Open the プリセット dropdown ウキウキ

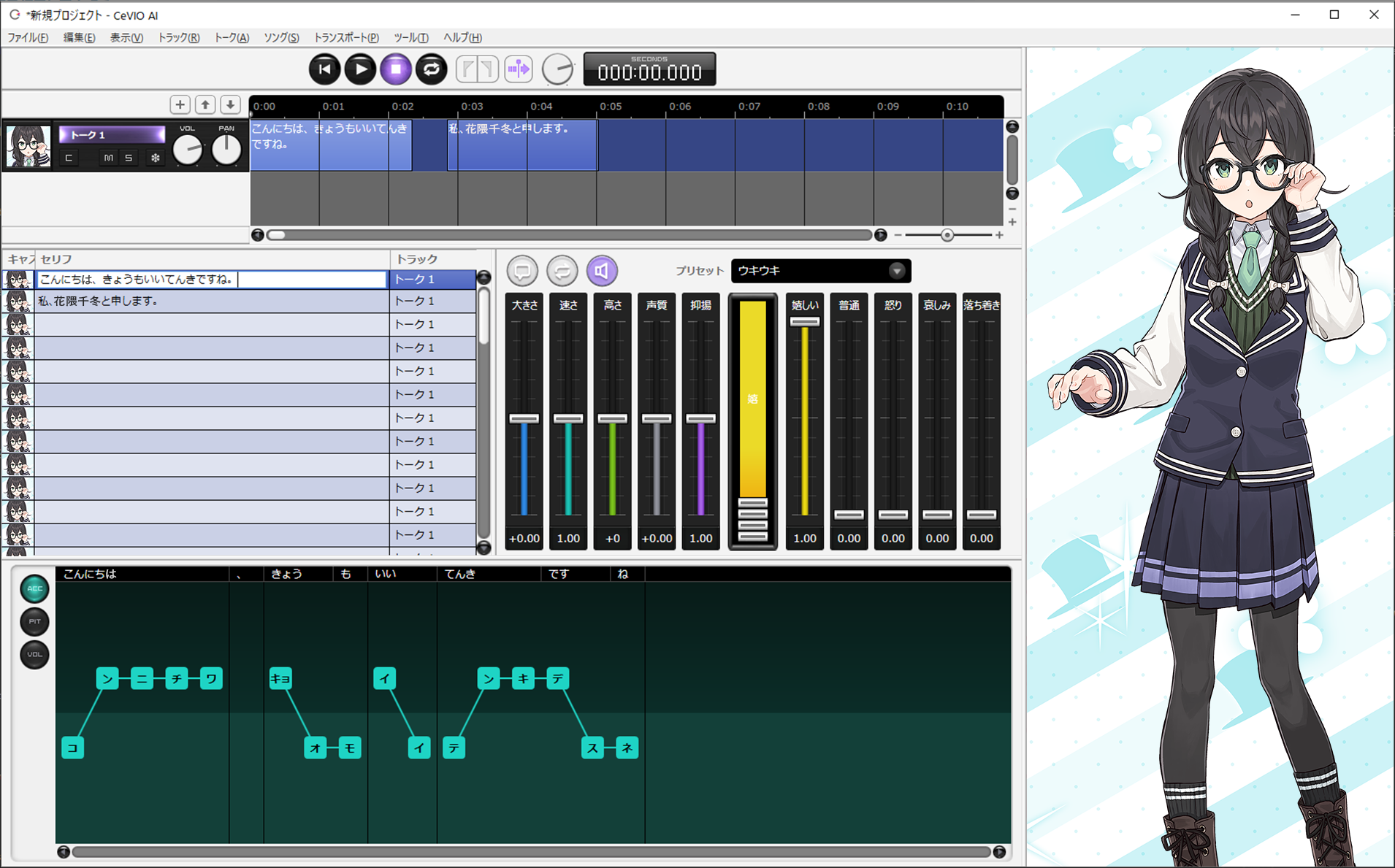coord(821,271)
